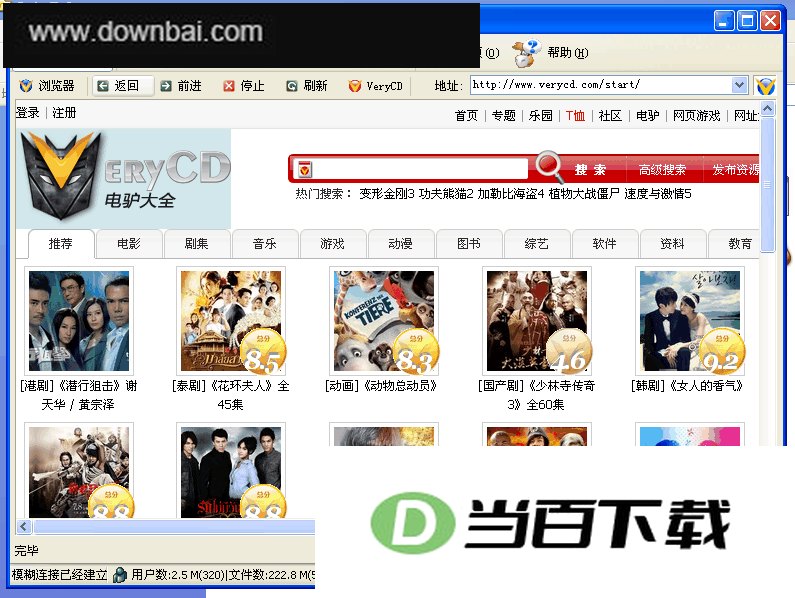
Task: Switch to the 动漫 tab
Action: [401, 244]
